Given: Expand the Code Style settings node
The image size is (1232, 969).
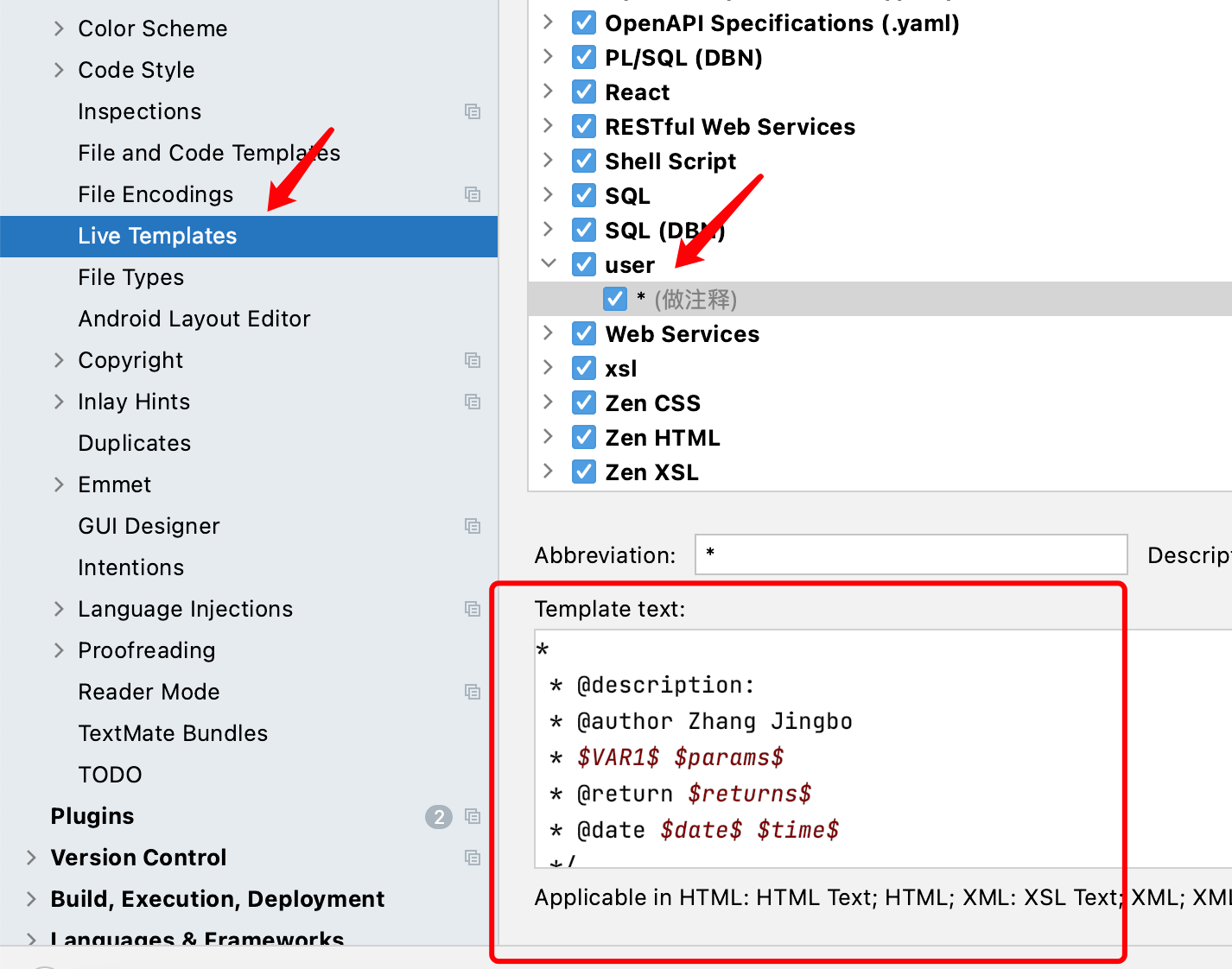Looking at the screenshot, I should (59, 70).
